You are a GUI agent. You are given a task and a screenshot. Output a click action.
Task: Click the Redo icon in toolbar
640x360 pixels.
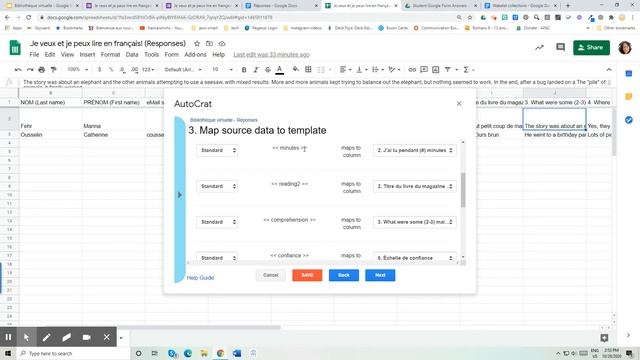coord(30,70)
